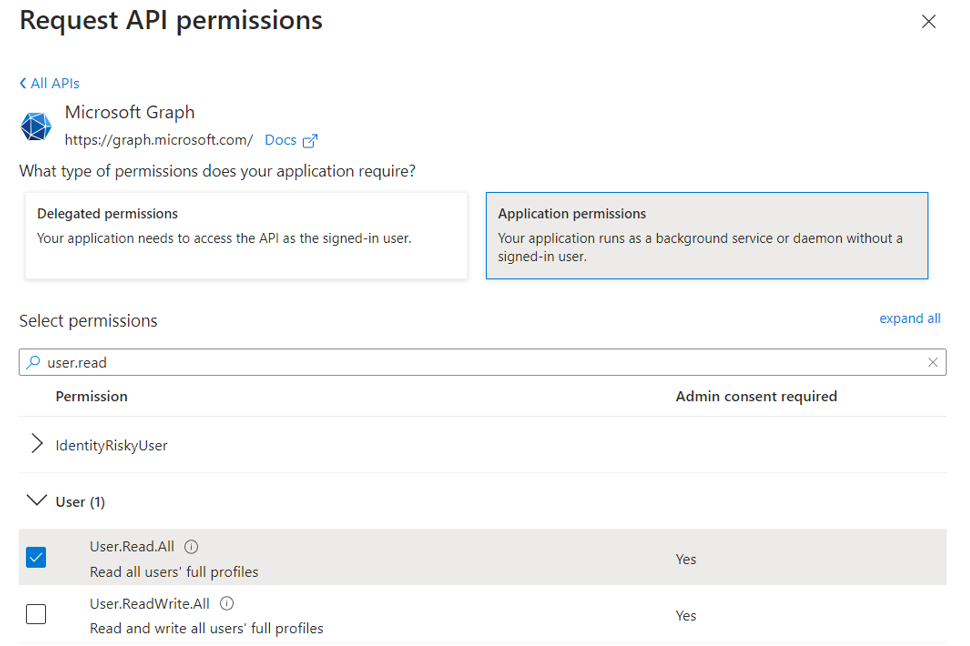
Task: Click the 'Read all users' full profiles' description
Action: coord(174,572)
